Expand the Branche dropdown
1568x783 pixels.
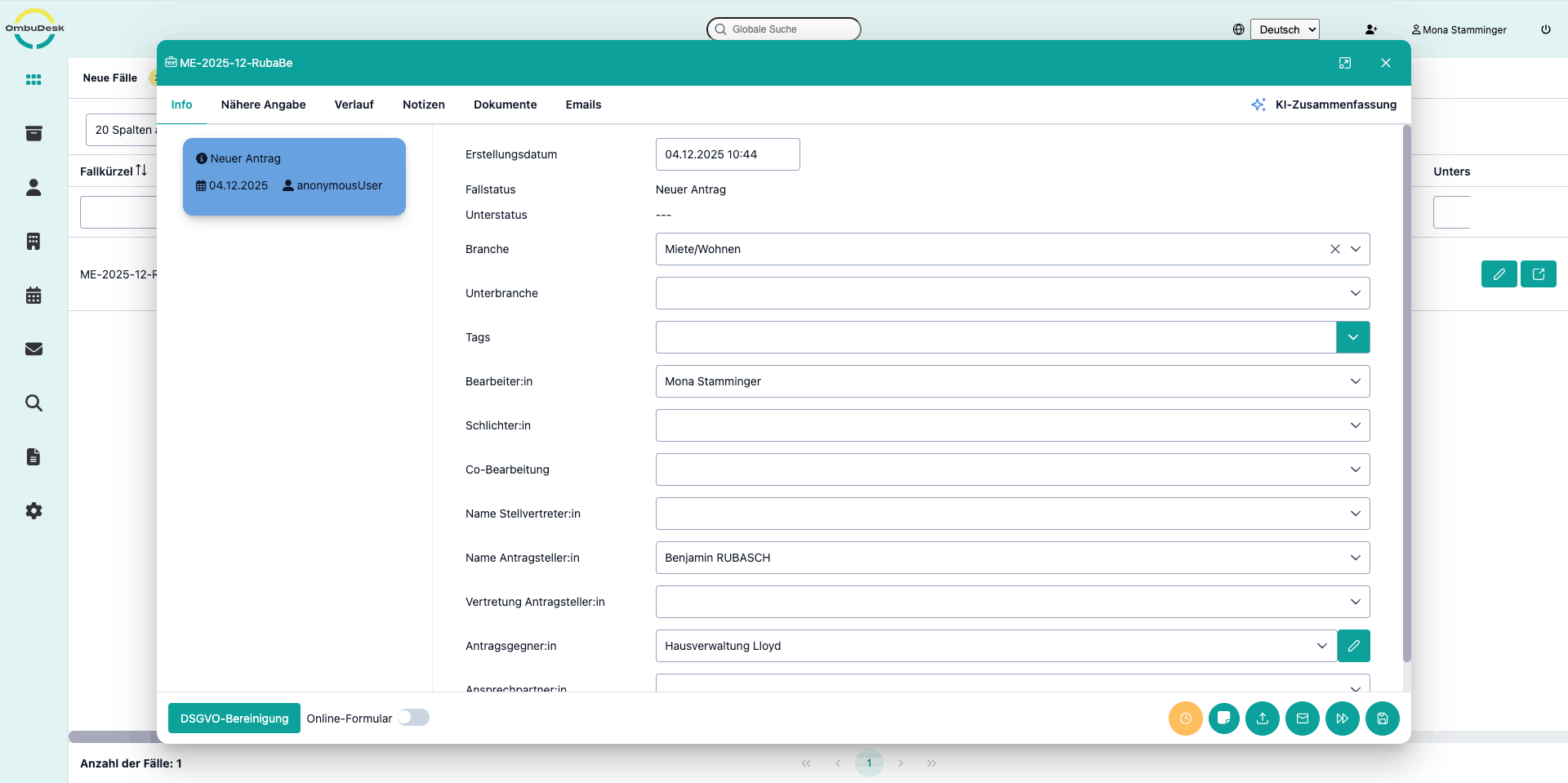tap(1355, 249)
